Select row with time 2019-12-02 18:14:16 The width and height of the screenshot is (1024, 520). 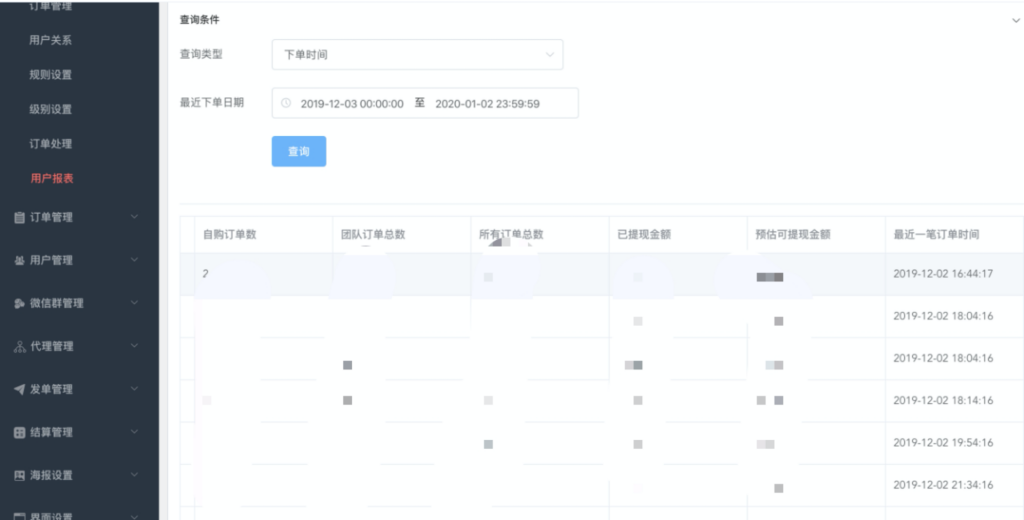click(x=601, y=400)
